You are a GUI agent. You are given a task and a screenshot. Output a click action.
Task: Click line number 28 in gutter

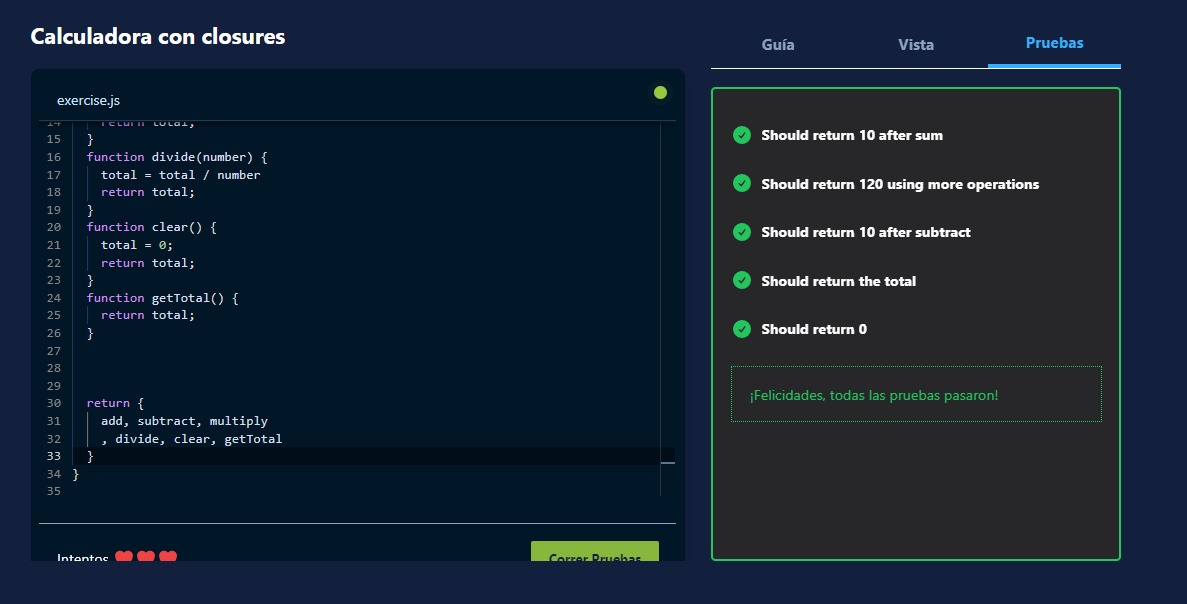point(53,368)
